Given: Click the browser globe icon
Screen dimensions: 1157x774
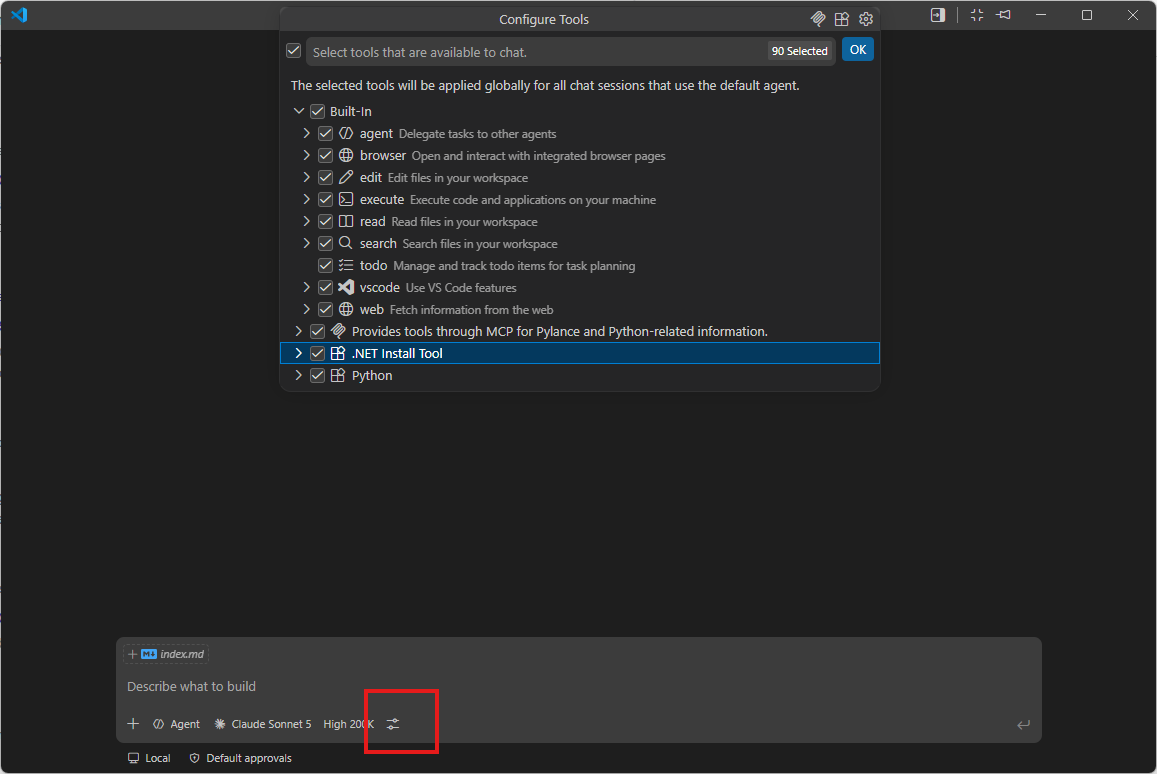Looking at the screenshot, I should coord(346,156).
